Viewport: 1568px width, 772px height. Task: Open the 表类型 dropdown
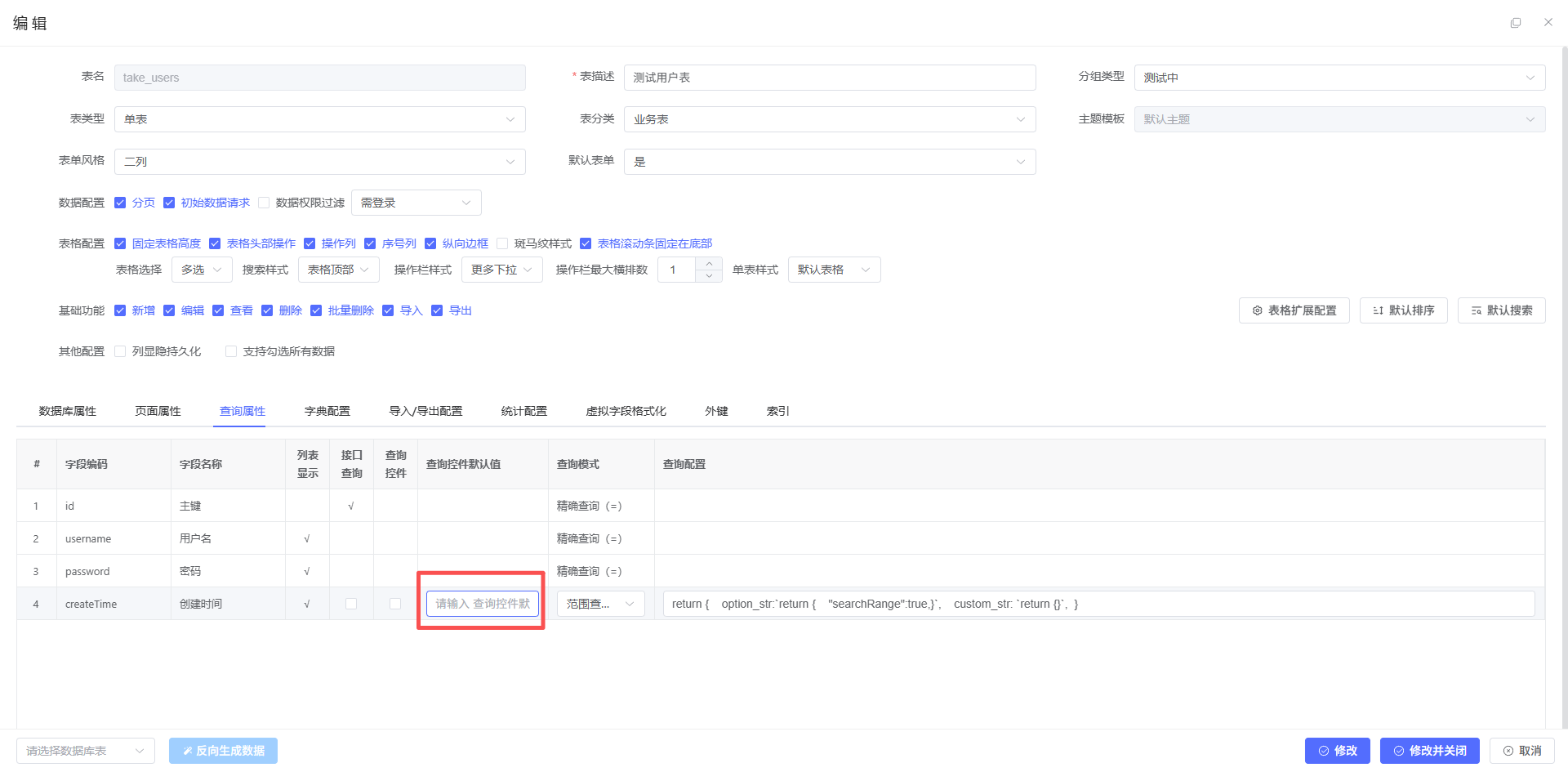[319, 119]
